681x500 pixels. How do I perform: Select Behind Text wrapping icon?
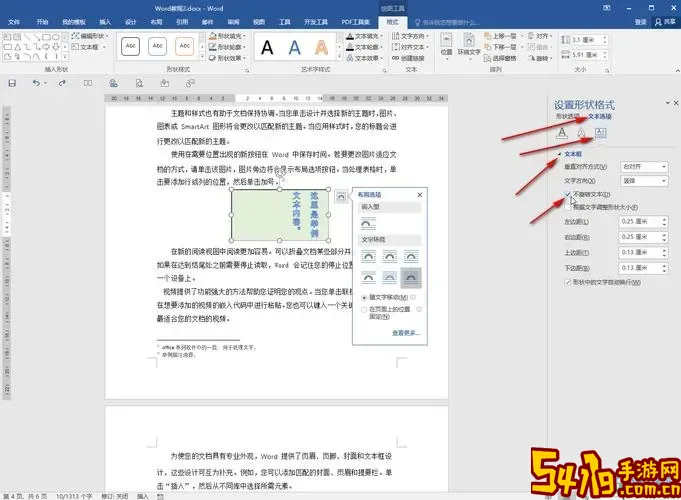pos(390,278)
